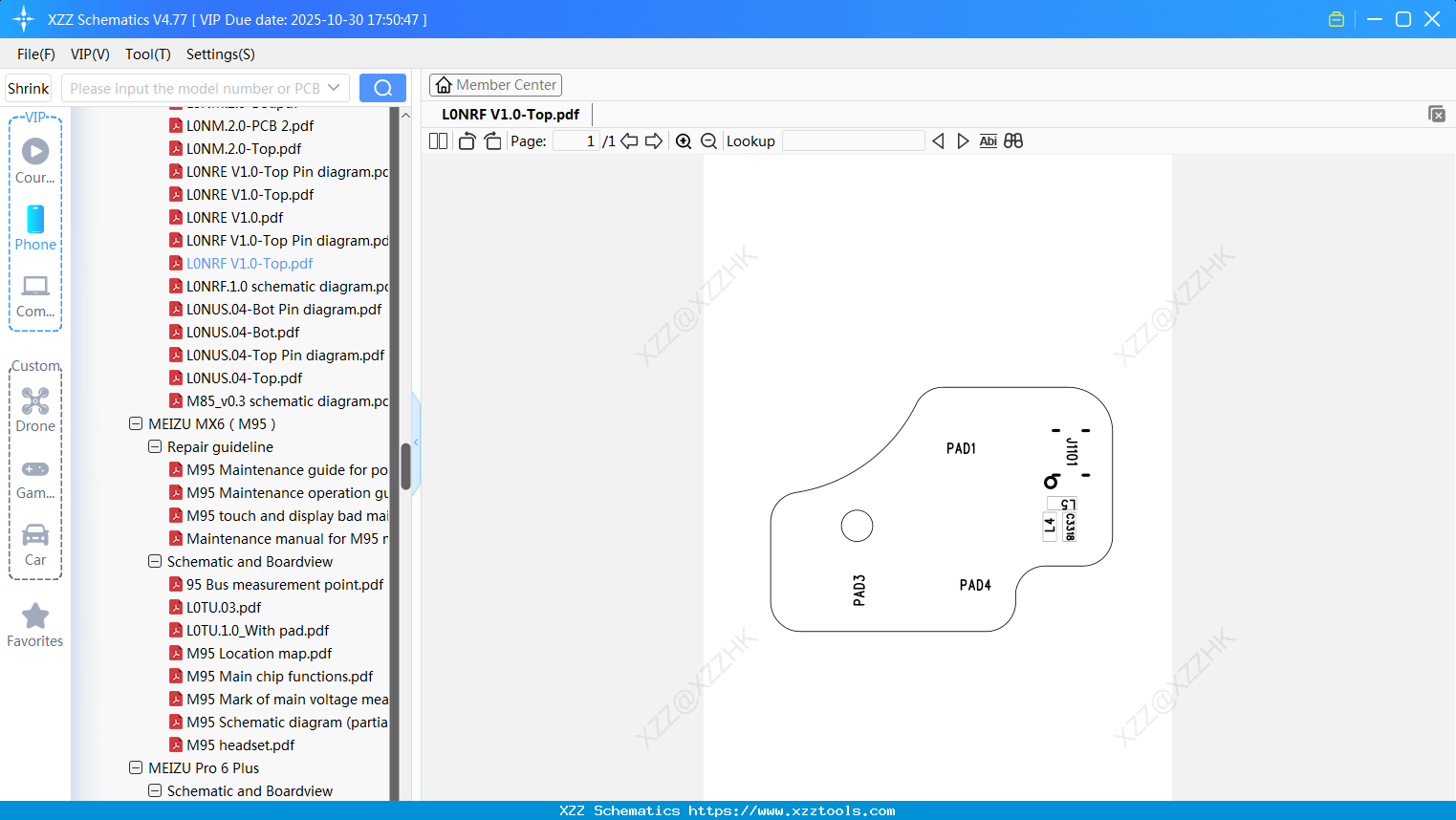The image size is (1456, 820).
Task: Collapse the MEIZU MX6 ( M95 ) node
Action: (x=135, y=423)
